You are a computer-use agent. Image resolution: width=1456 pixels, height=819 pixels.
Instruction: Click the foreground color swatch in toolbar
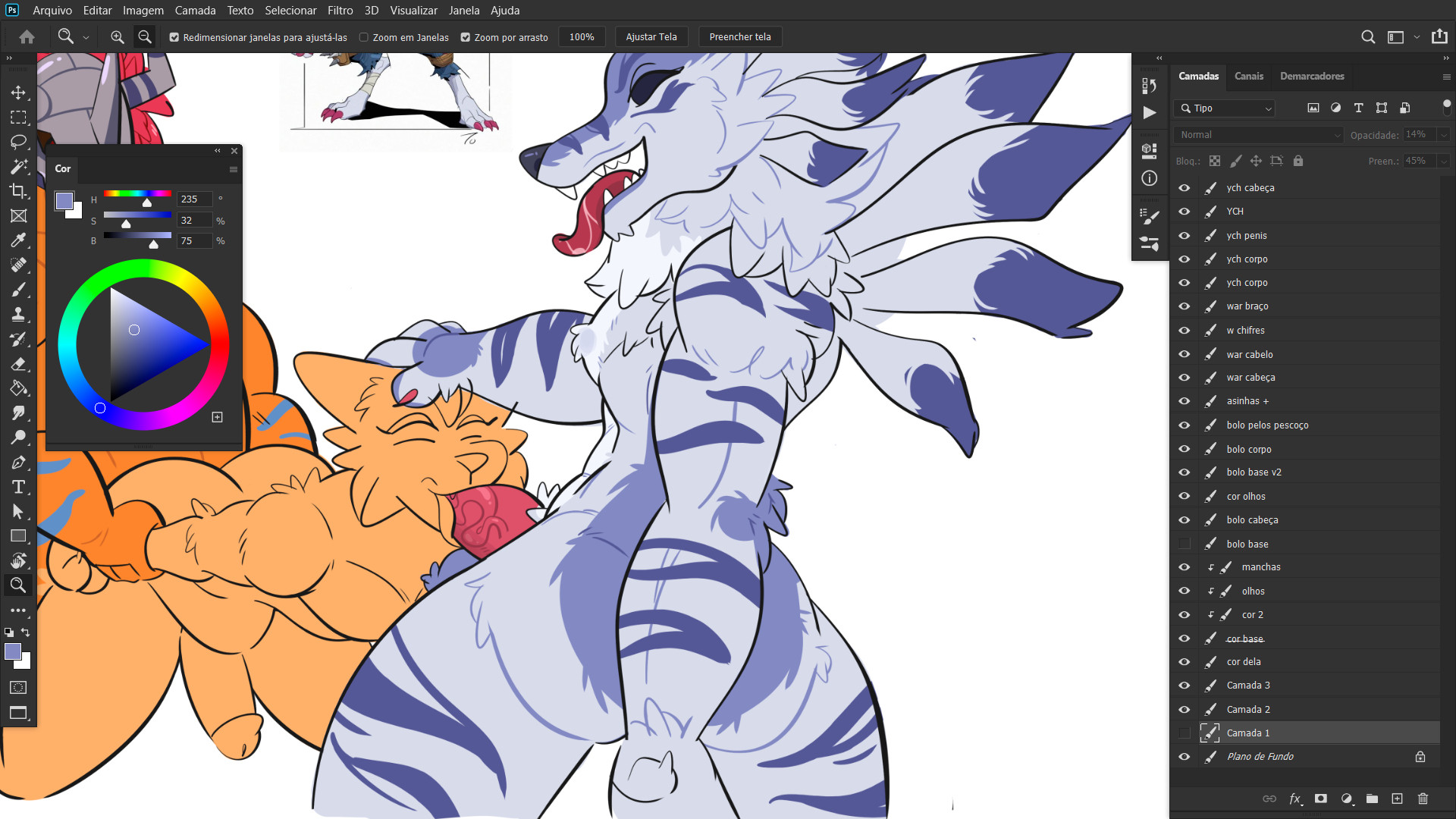[x=13, y=651]
